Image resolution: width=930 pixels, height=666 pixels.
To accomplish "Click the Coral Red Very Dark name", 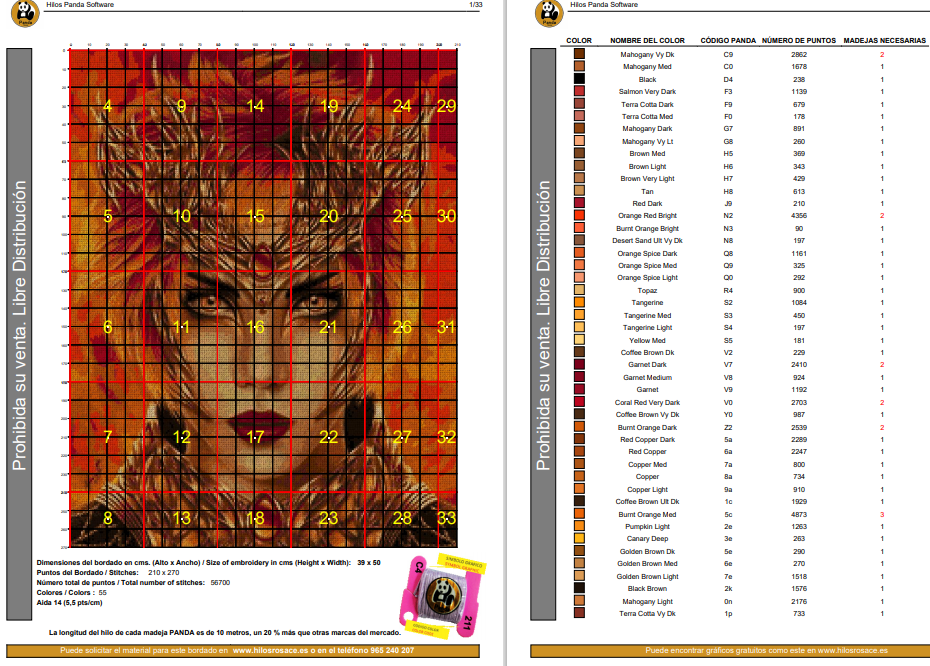I will pos(647,402).
